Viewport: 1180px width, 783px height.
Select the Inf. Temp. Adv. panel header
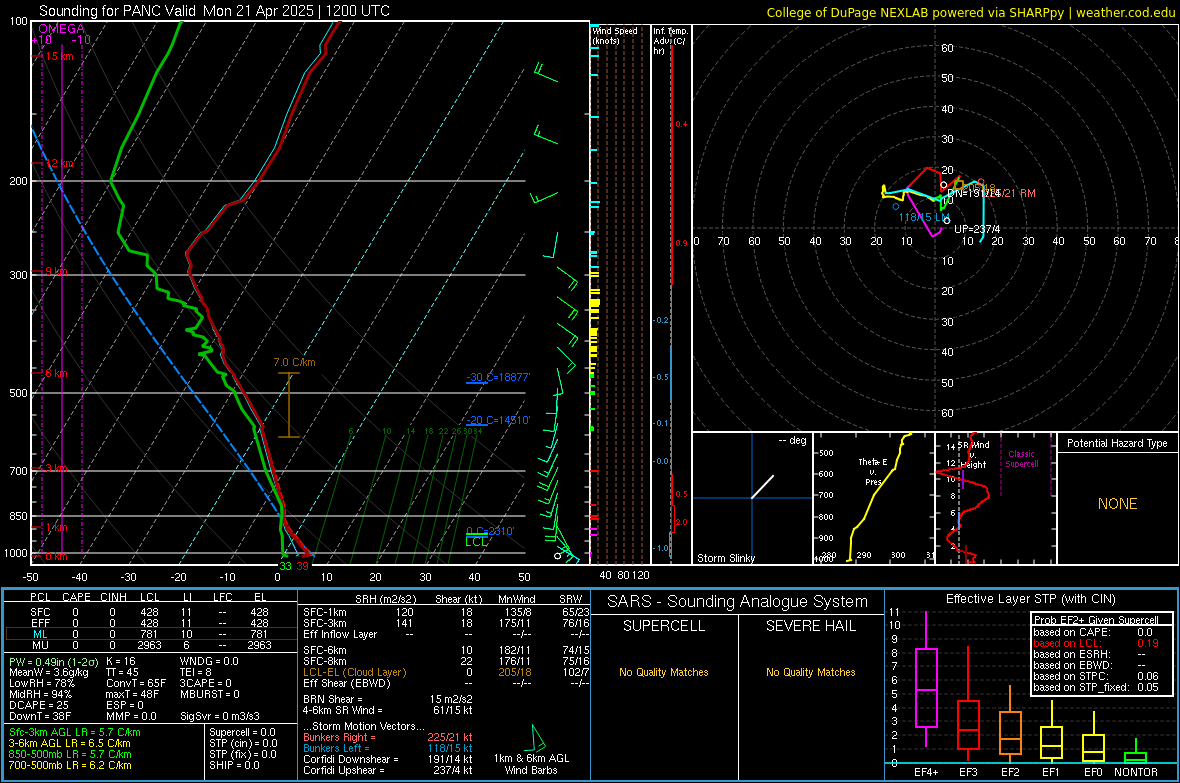click(x=670, y=41)
